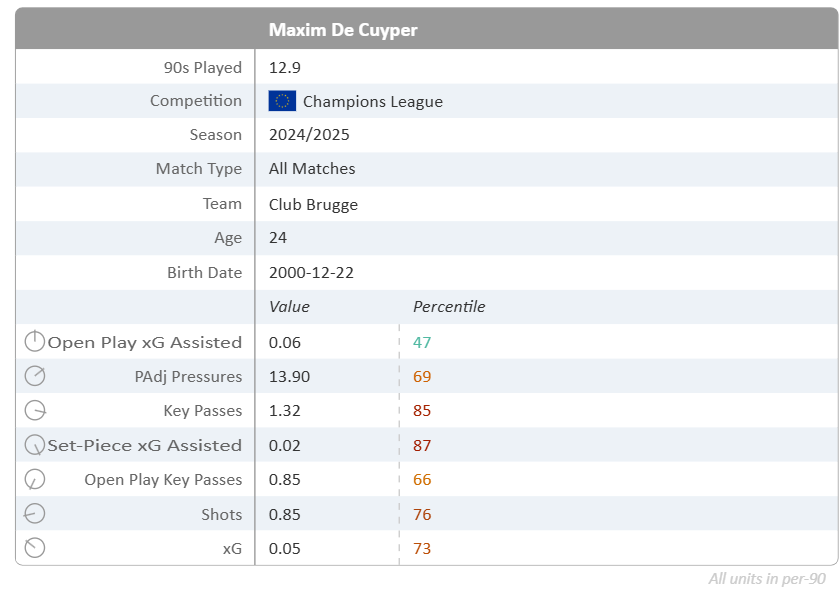Click the Maxim De Cuyper header title
The image size is (839, 592).
343,30
